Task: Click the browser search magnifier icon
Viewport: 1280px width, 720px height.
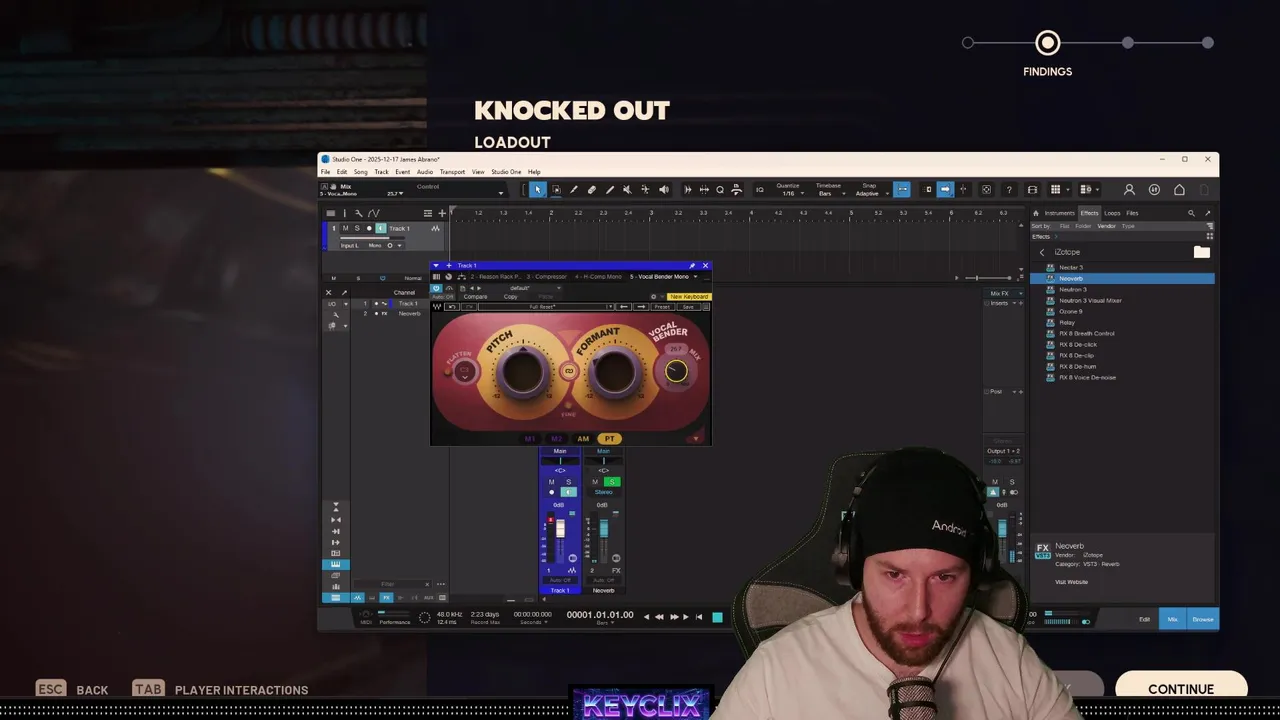Action: (x=1191, y=213)
